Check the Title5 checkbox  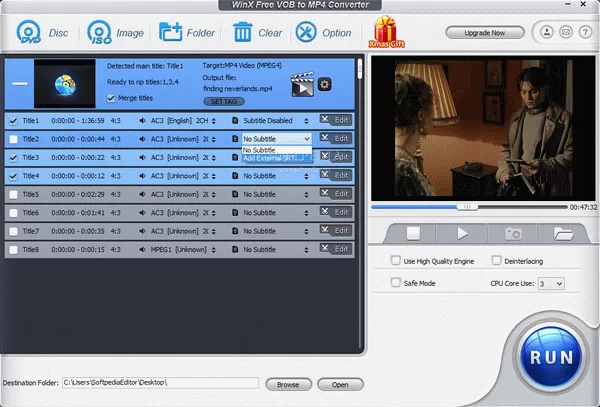tap(13, 194)
